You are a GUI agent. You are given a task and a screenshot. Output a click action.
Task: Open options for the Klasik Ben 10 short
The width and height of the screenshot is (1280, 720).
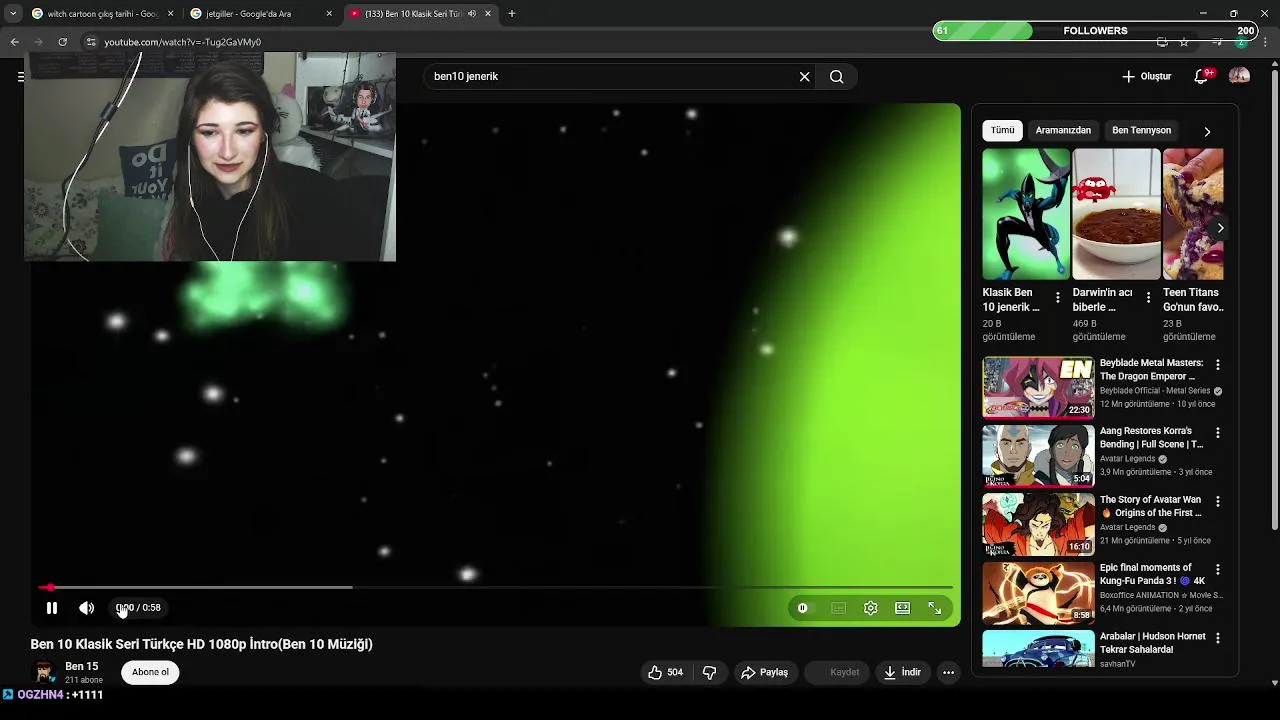coord(1058,298)
